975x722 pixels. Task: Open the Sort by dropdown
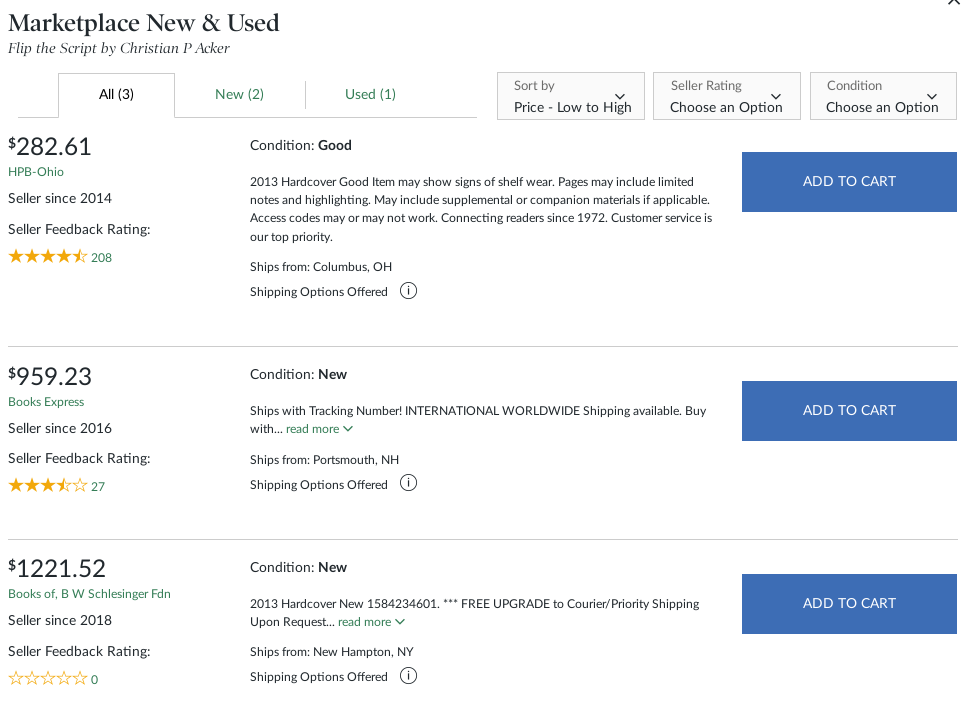(x=573, y=97)
